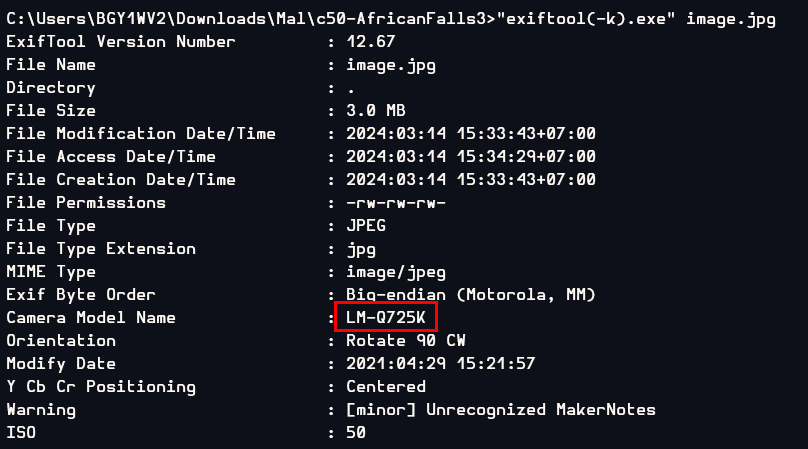Image resolution: width=808 pixels, height=449 pixels.
Task: Click the ISO value 50
Action: click(x=356, y=433)
